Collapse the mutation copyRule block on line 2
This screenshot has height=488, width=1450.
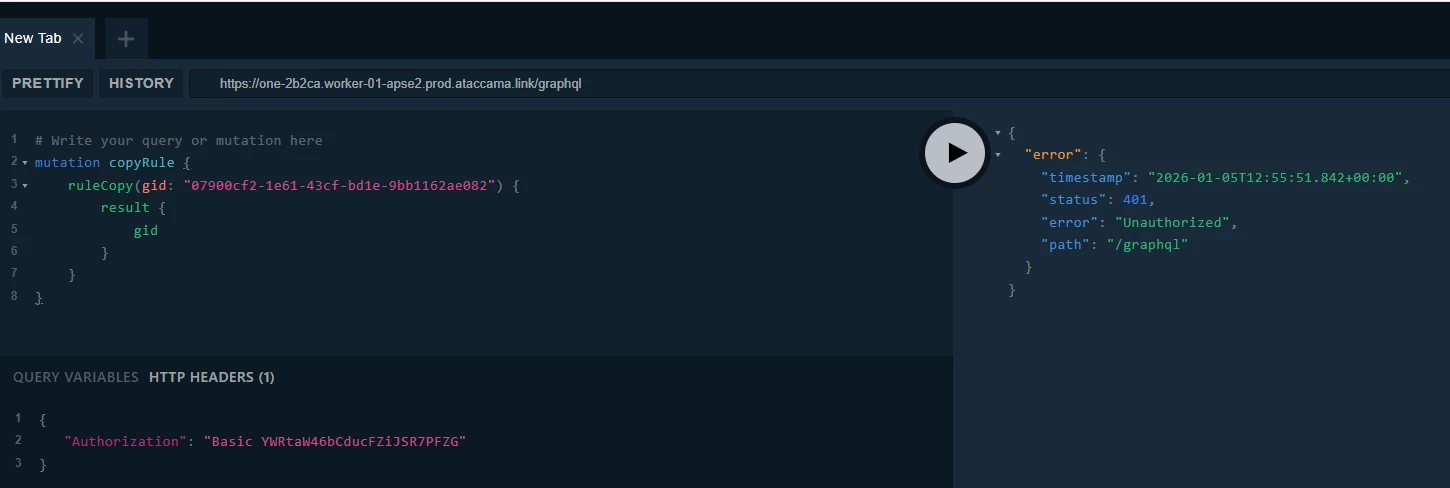[x=25, y=163]
